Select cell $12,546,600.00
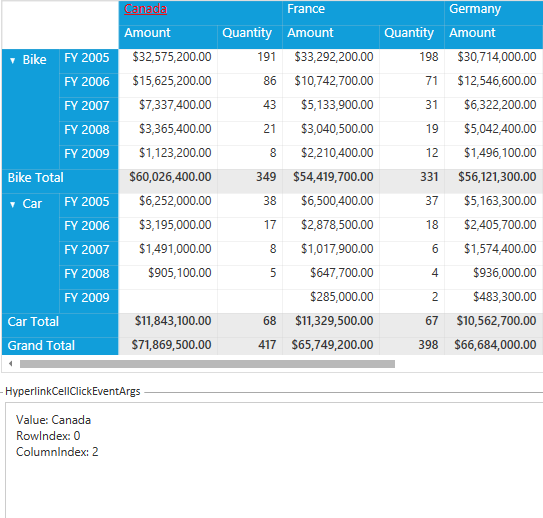The image size is (543, 518). click(494, 85)
